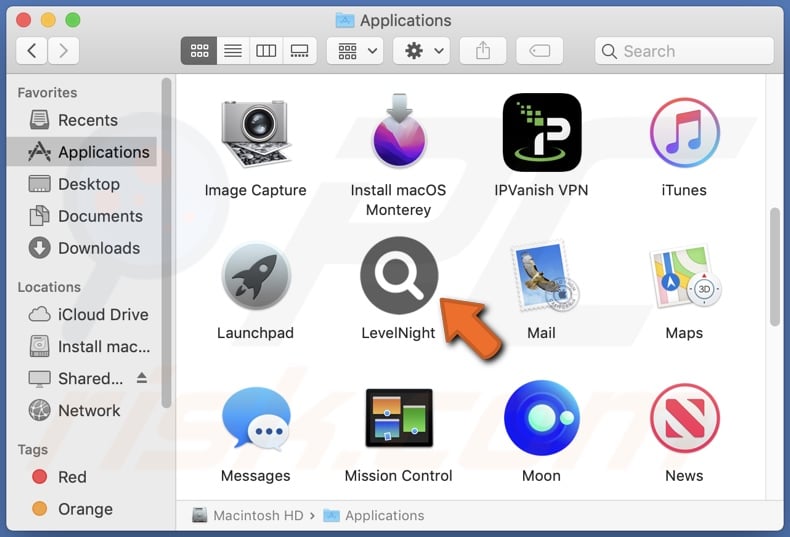Switch to list view
The image size is (790, 537).
[x=233, y=51]
